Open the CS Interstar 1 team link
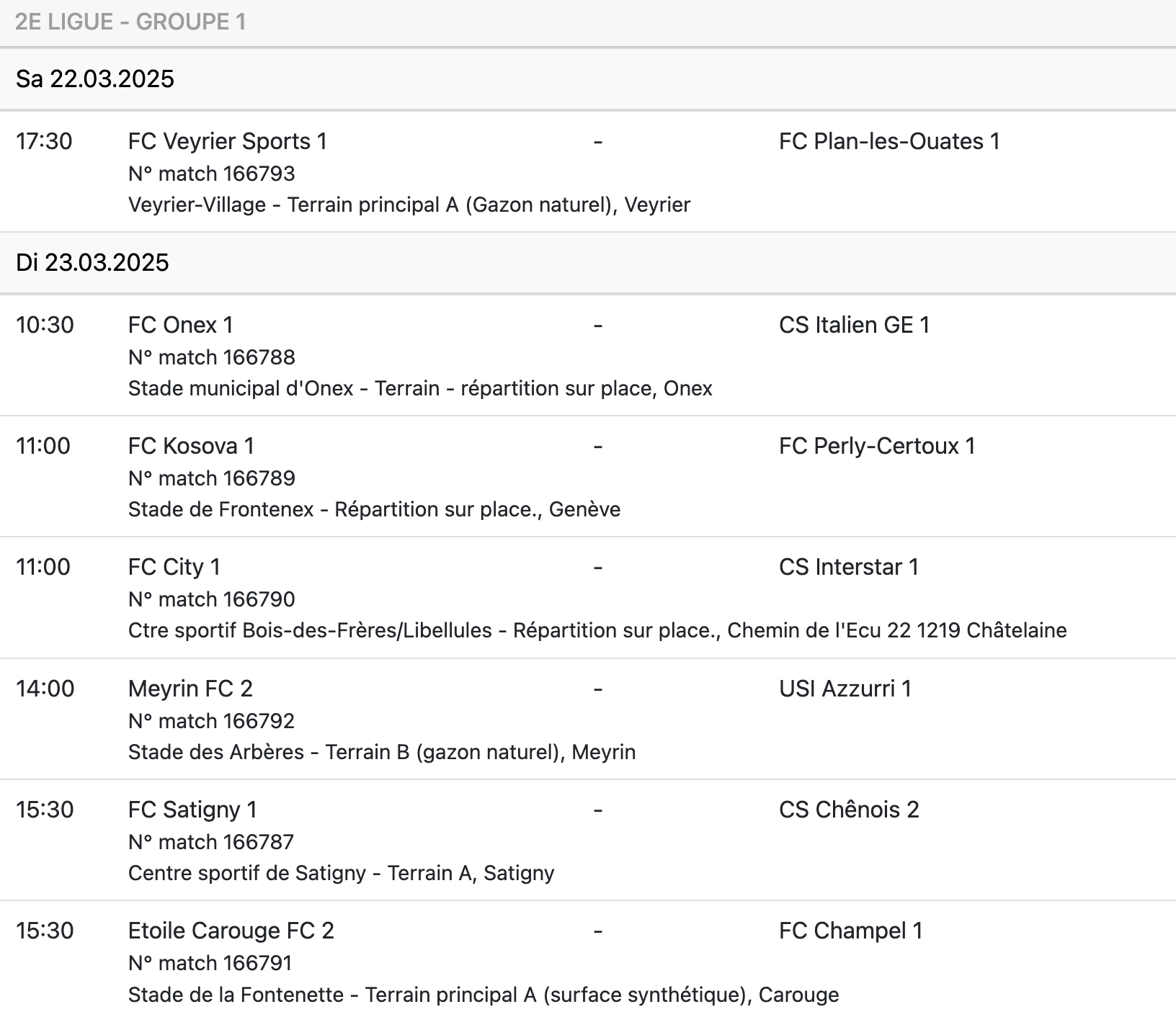The width and height of the screenshot is (1176, 1017). coord(848,567)
